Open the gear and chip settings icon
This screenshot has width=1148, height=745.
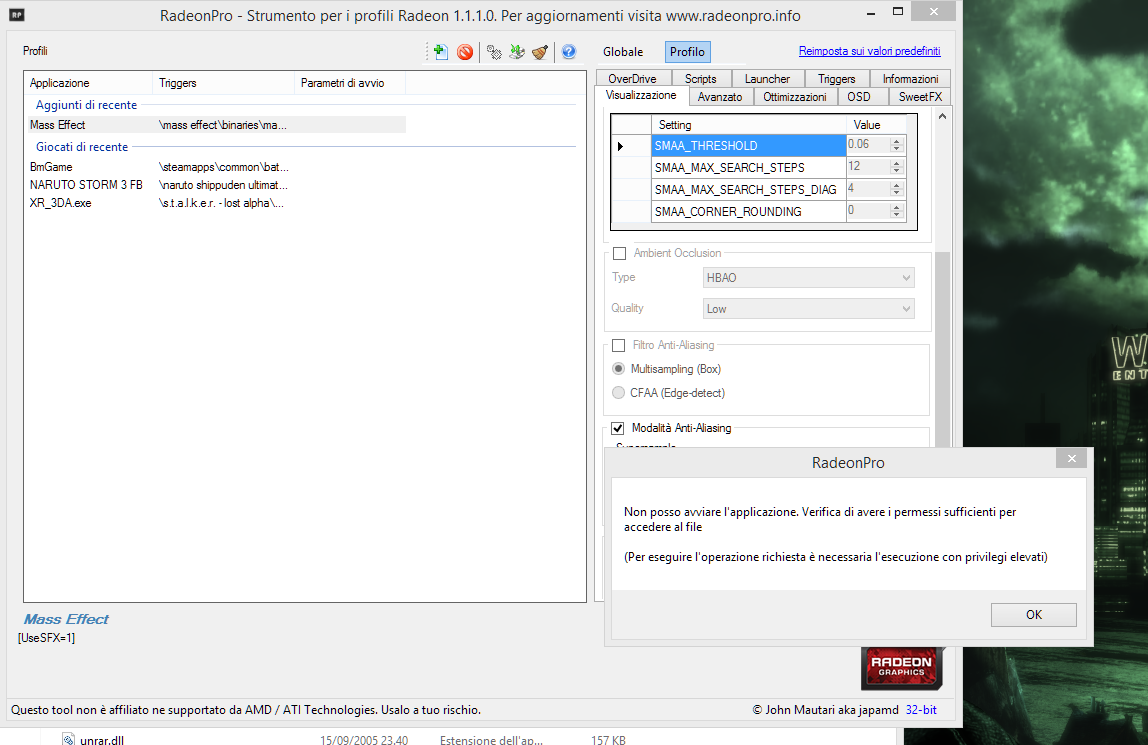[x=494, y=51]
